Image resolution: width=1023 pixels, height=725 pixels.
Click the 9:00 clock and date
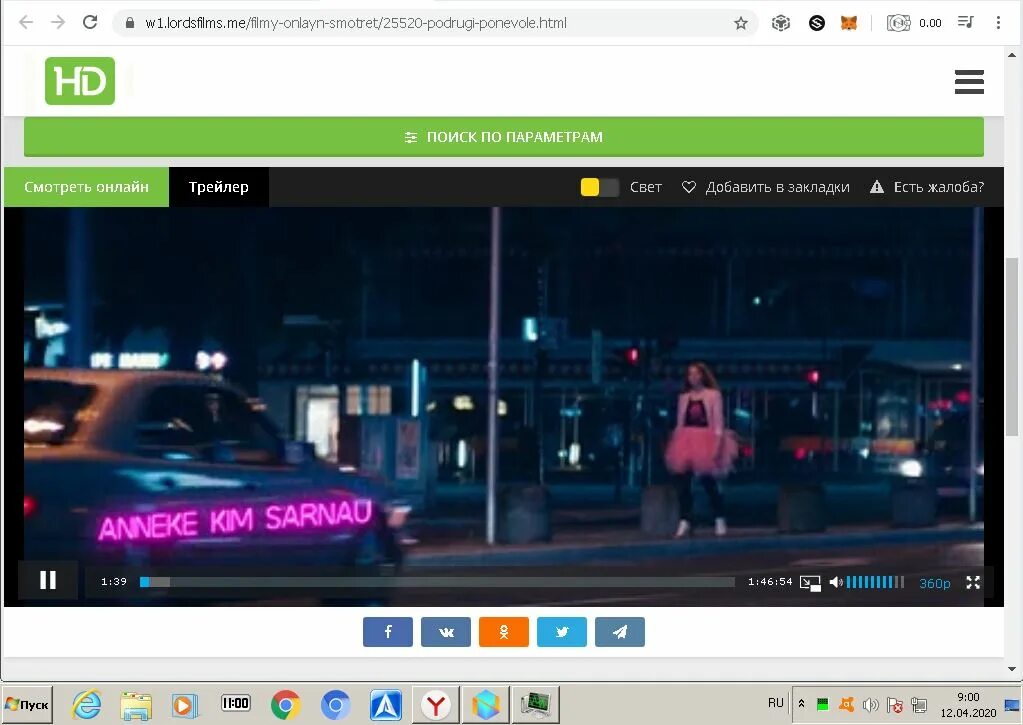968,705
